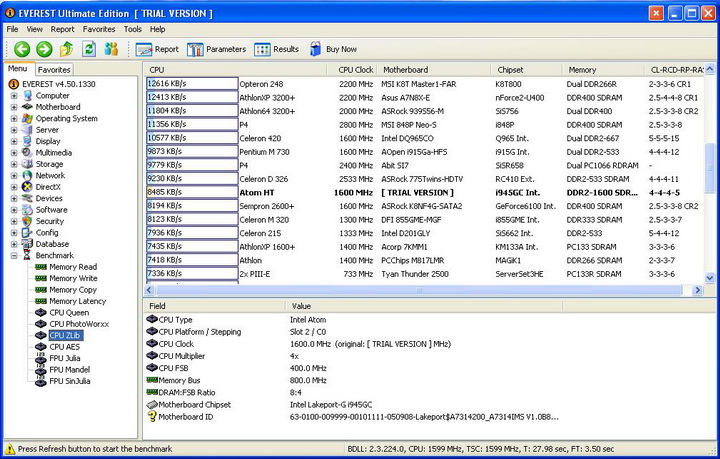This screenshot has height=459, width=720.
Task: Select the Atom HT result row
Action: (x=423, y=192)
